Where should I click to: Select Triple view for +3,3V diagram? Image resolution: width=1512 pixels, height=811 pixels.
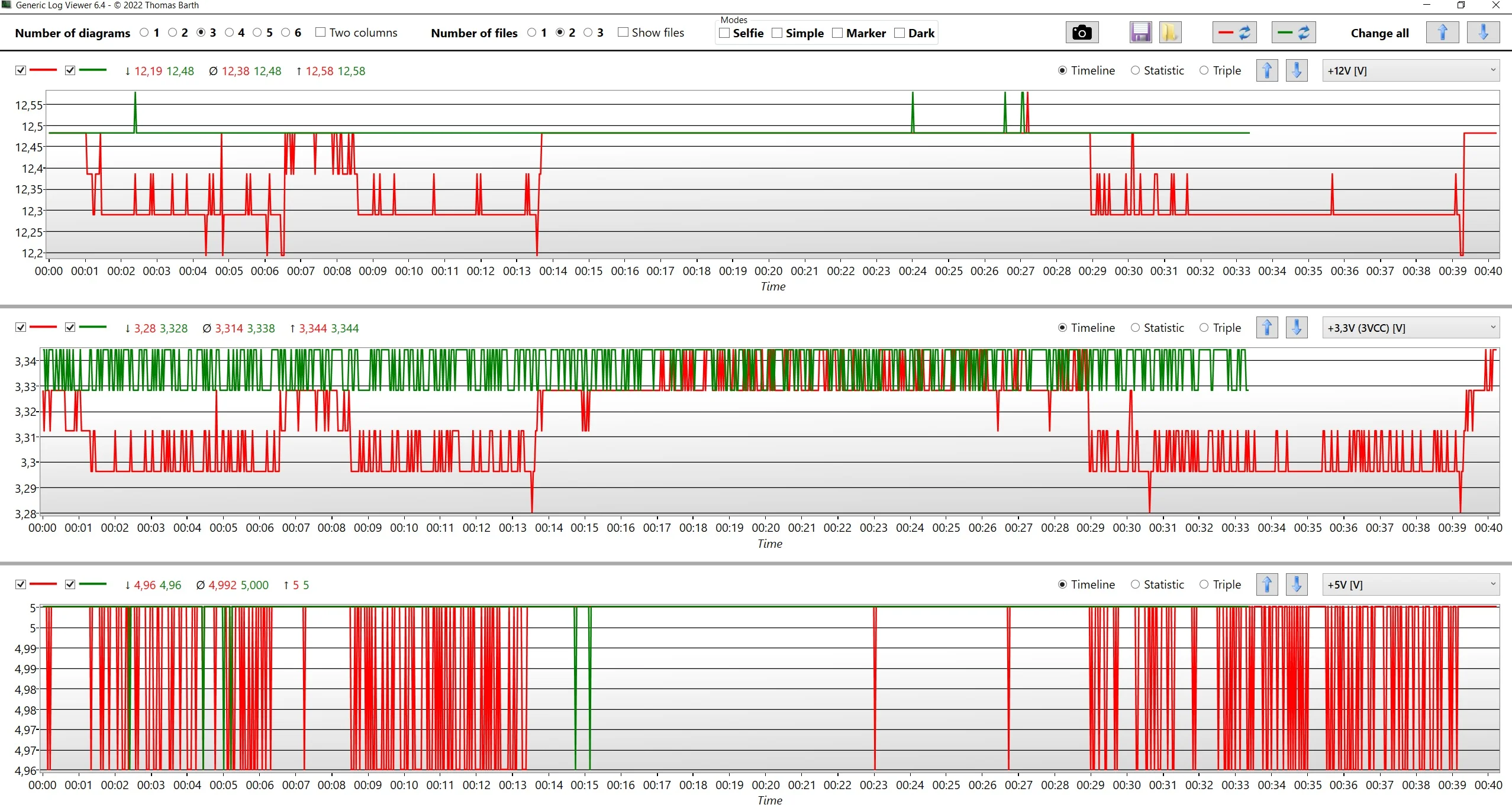click(x=1204, y=328)
